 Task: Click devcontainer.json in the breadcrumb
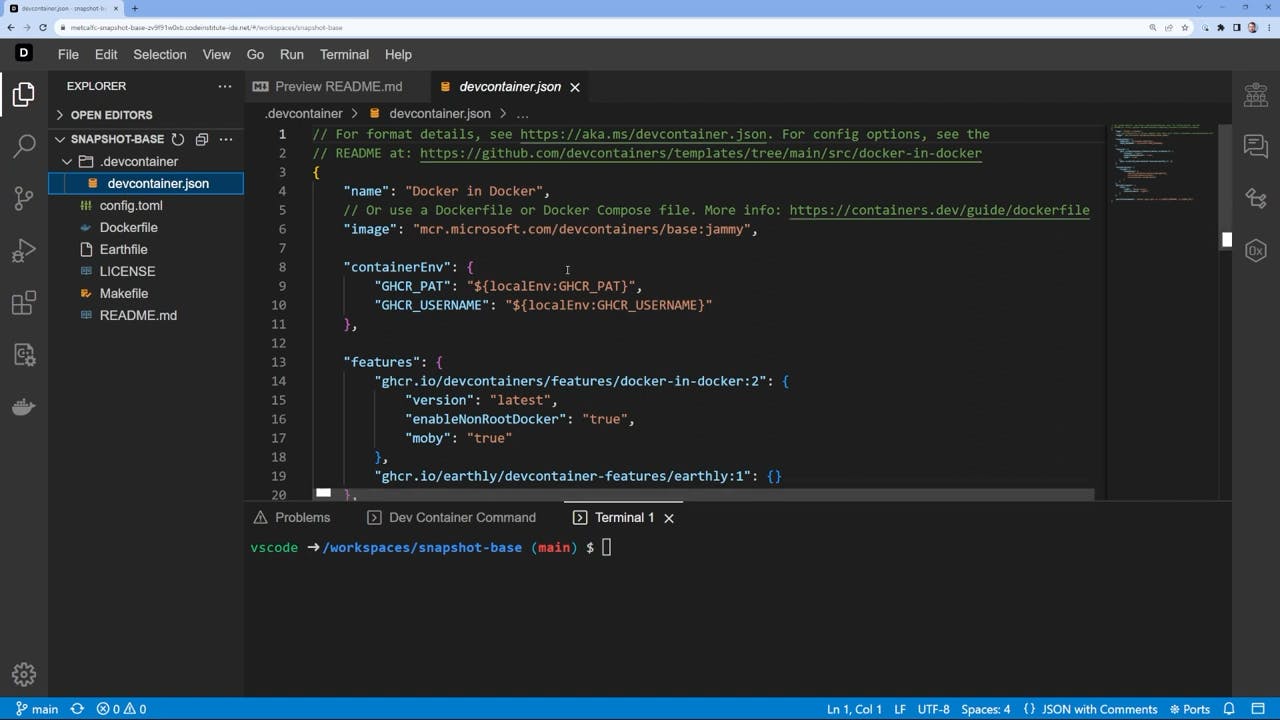click(440, 114)
